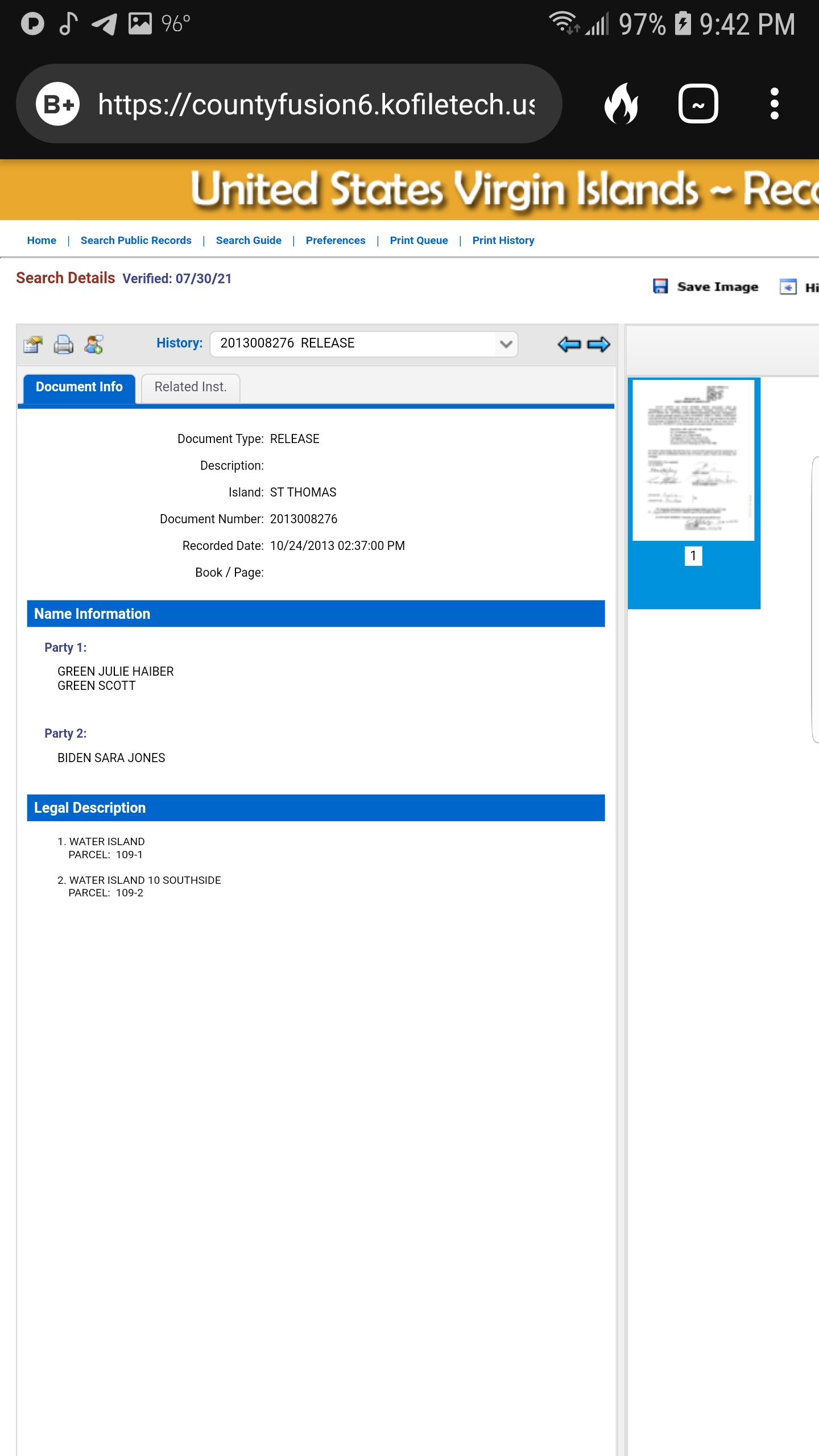819x1456 pixels.
Task: Click the add user icon in toolbar
Action: click(94, 344)
